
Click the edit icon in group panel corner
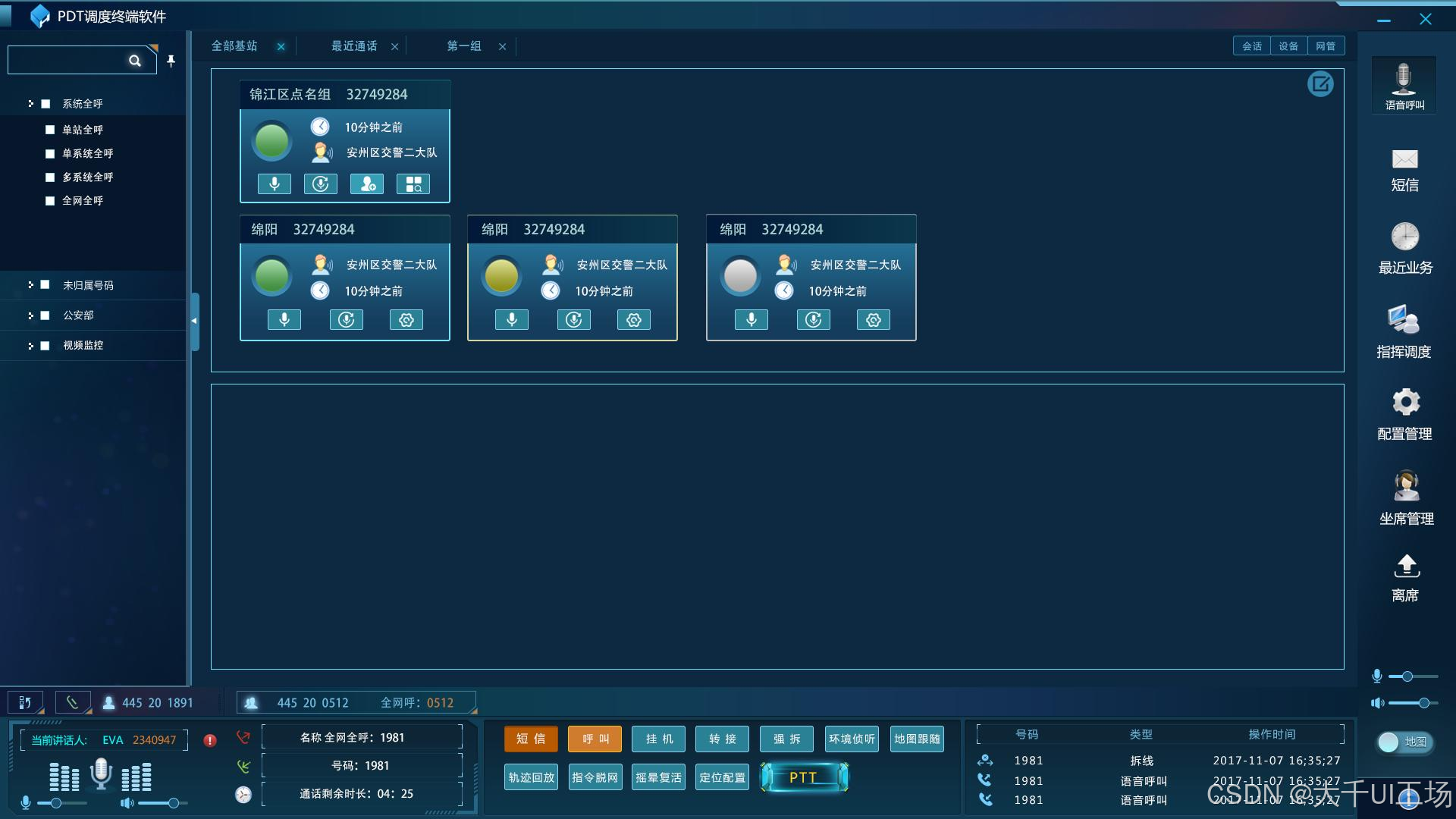pyautogui.click(x=1319, y=84)
